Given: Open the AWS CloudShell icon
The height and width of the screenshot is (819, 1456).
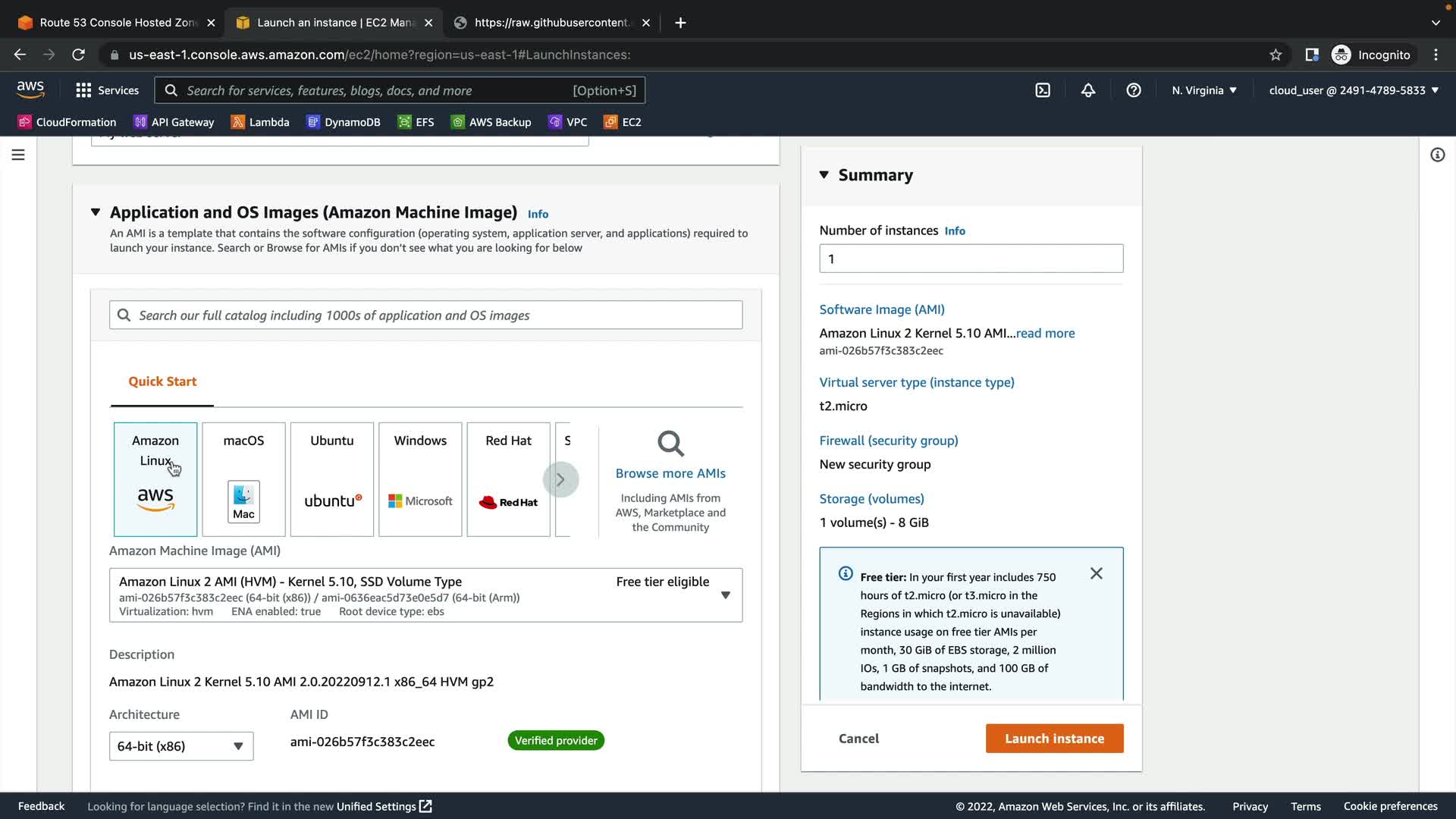Looking at the screenshot, I should [x=1043, y=90].
